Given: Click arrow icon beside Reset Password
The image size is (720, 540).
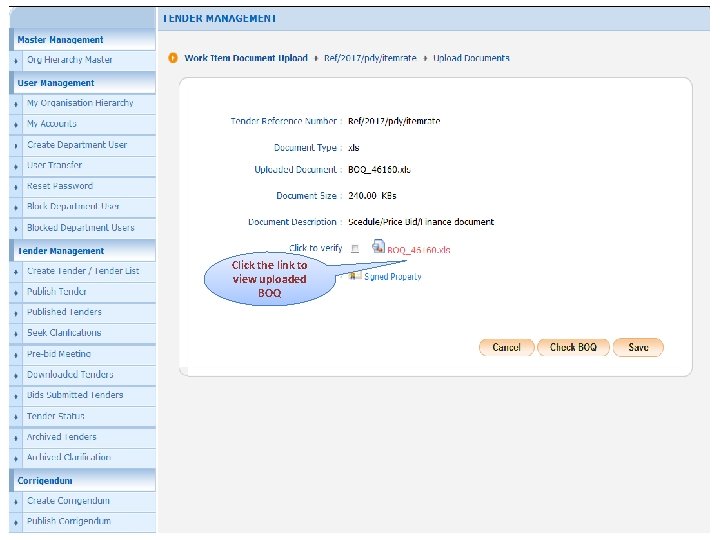Looking at the screenshot, I should (x=16, y=187).
